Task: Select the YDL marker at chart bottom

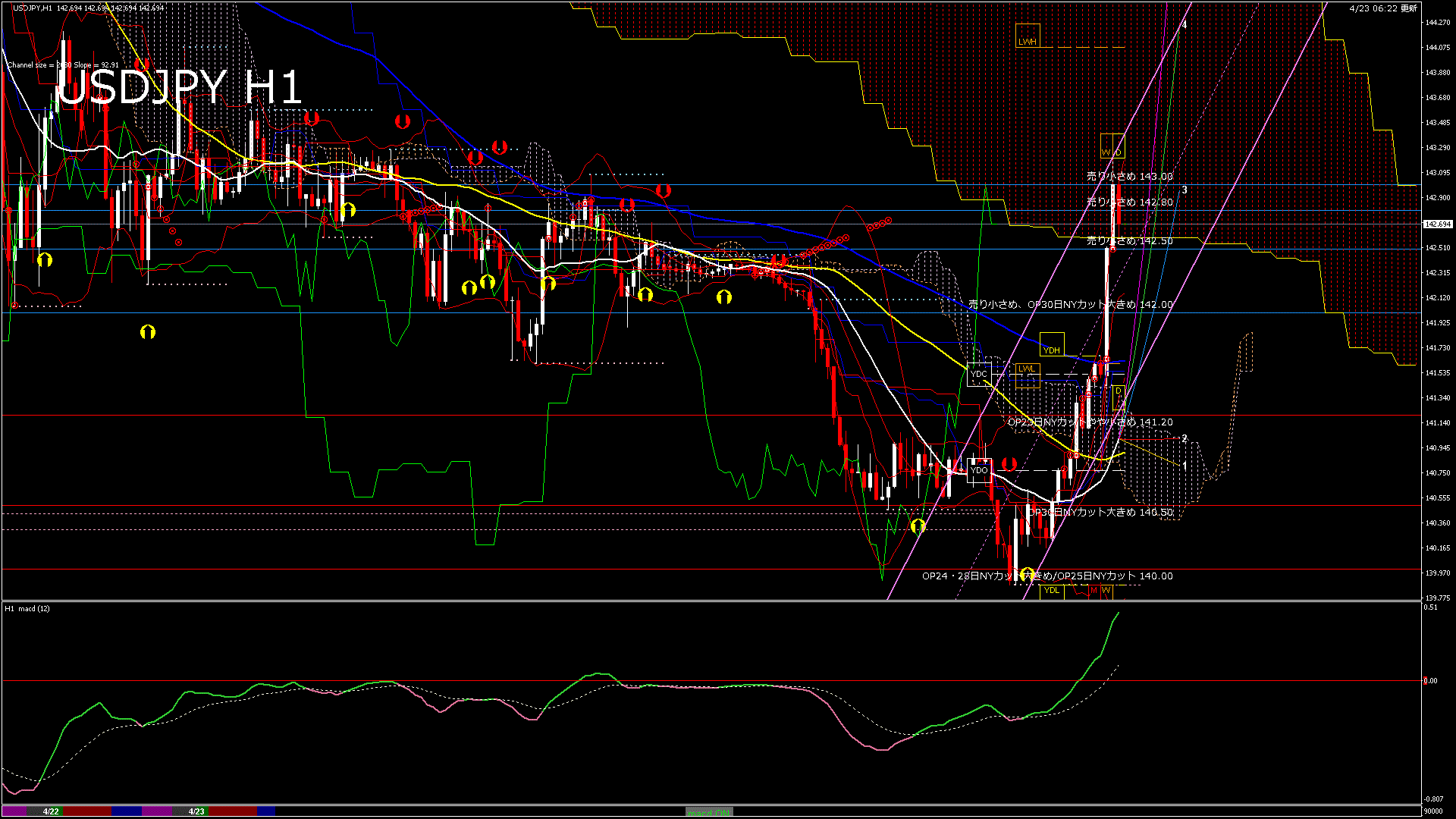Action: [1051, 590]
